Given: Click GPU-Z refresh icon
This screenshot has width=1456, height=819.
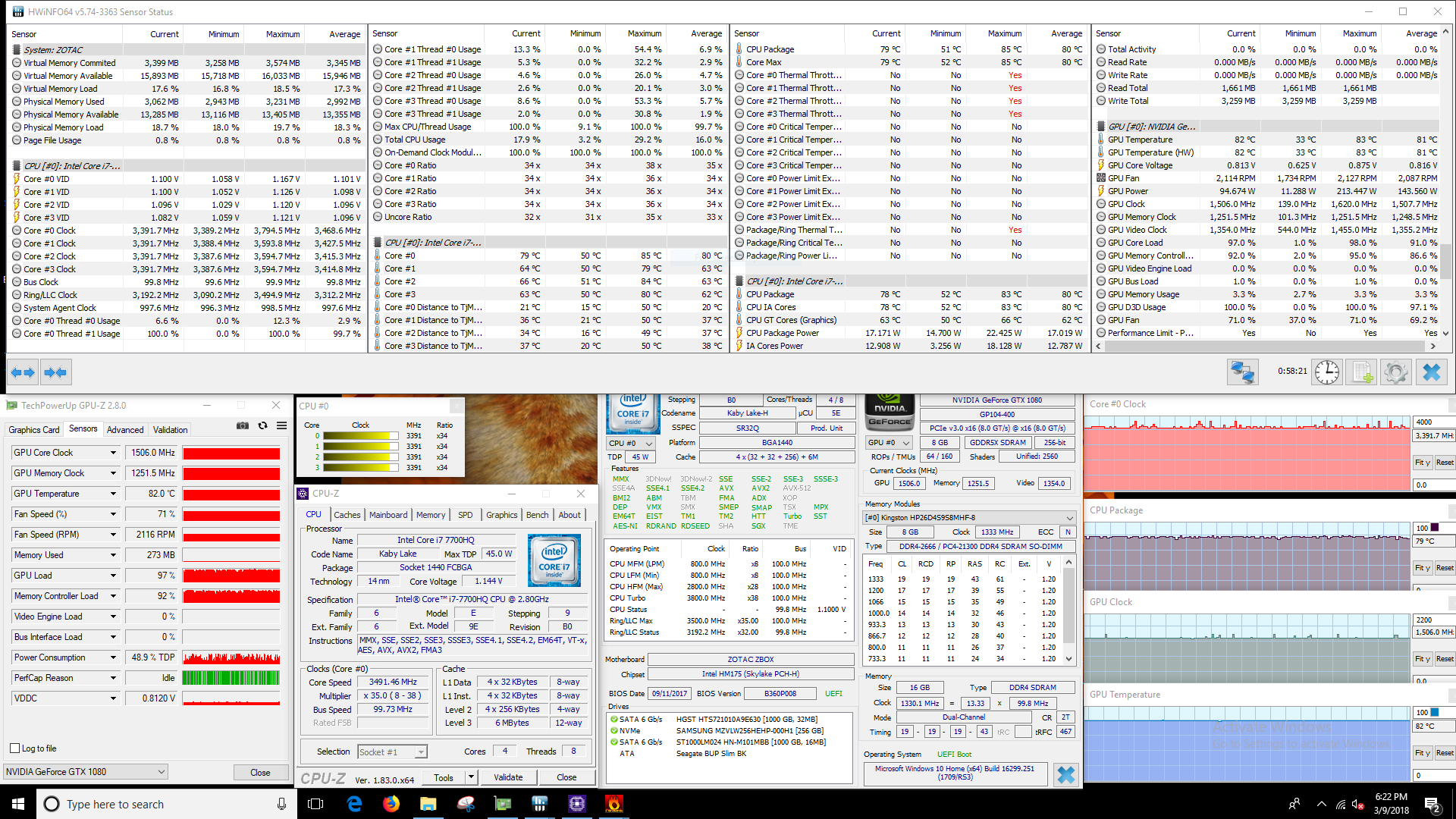Looking at the screenshot, I should (262, 426).
